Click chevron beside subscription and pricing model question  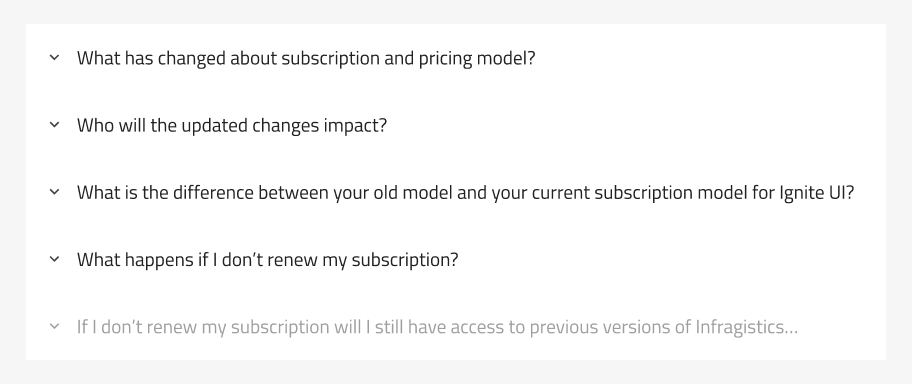click(x=54, y=58)
